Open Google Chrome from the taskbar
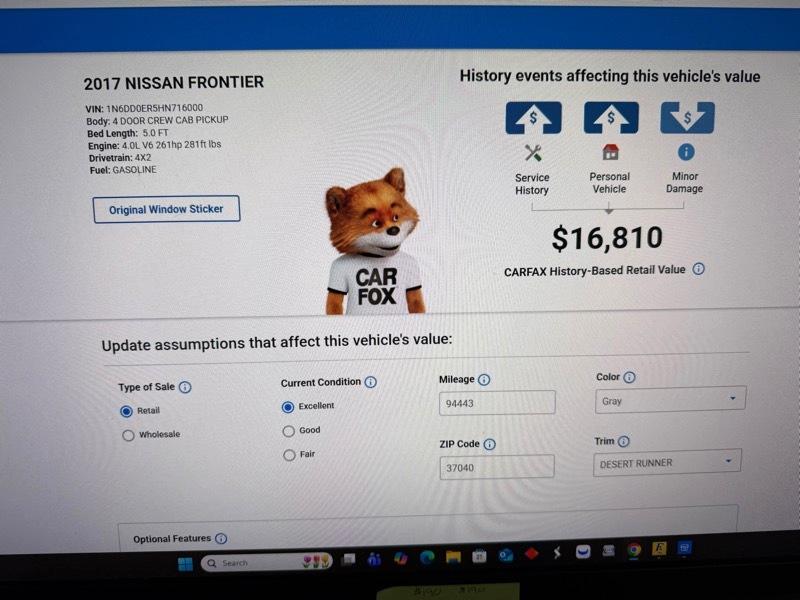This screenshot has height=600, width=800. point(634,550)
